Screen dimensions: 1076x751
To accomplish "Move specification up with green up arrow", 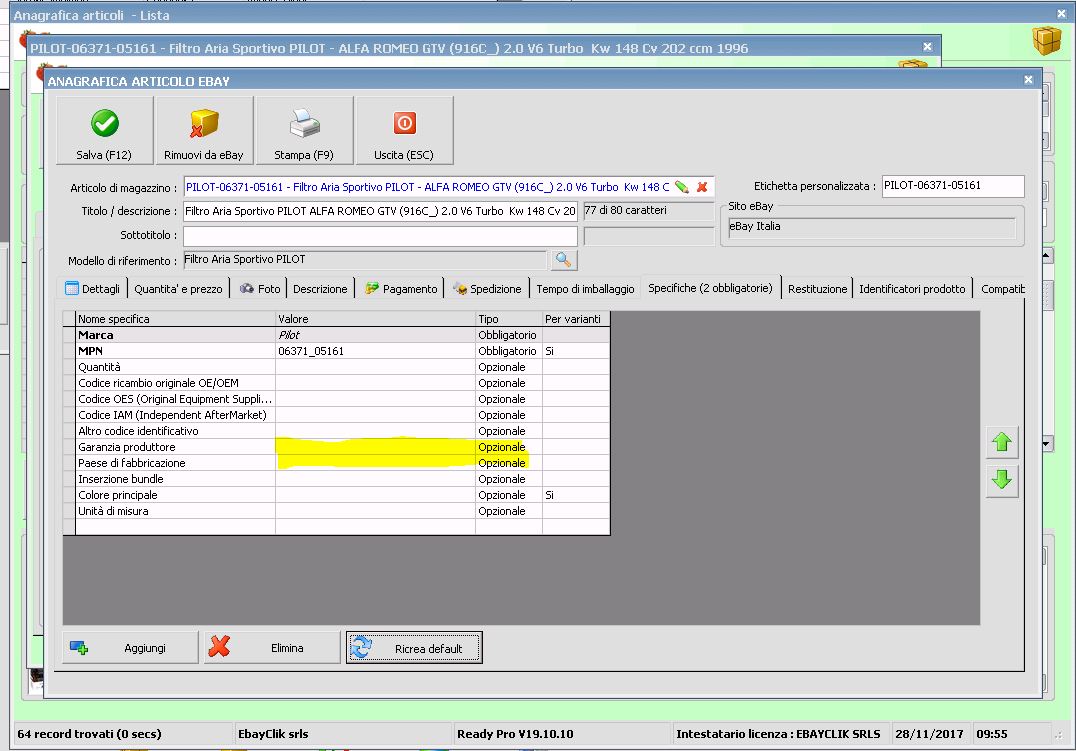I will pyautogui.click(x=1002, y=443).
